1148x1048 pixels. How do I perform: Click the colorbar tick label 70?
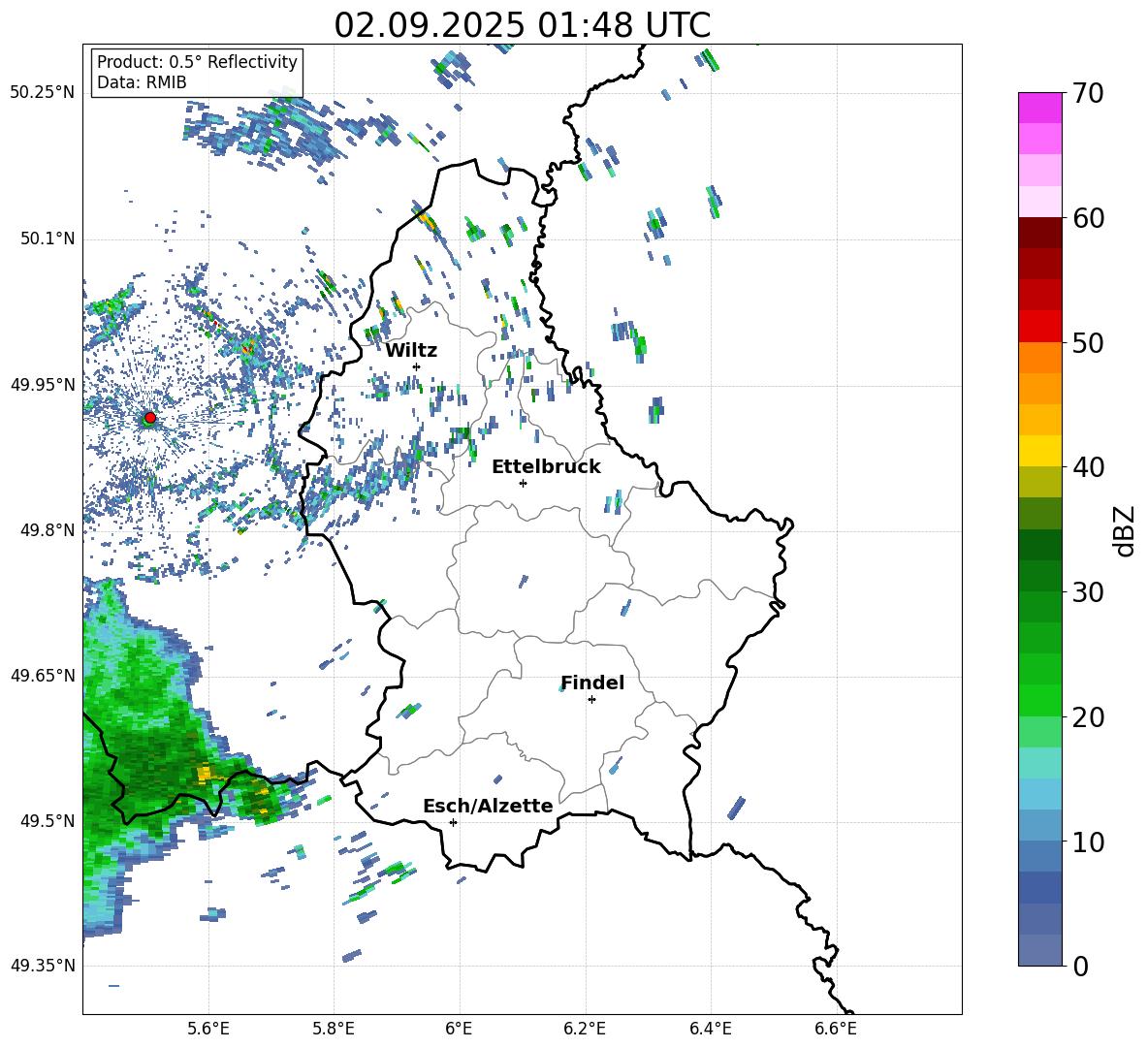tap(1088, 93)
